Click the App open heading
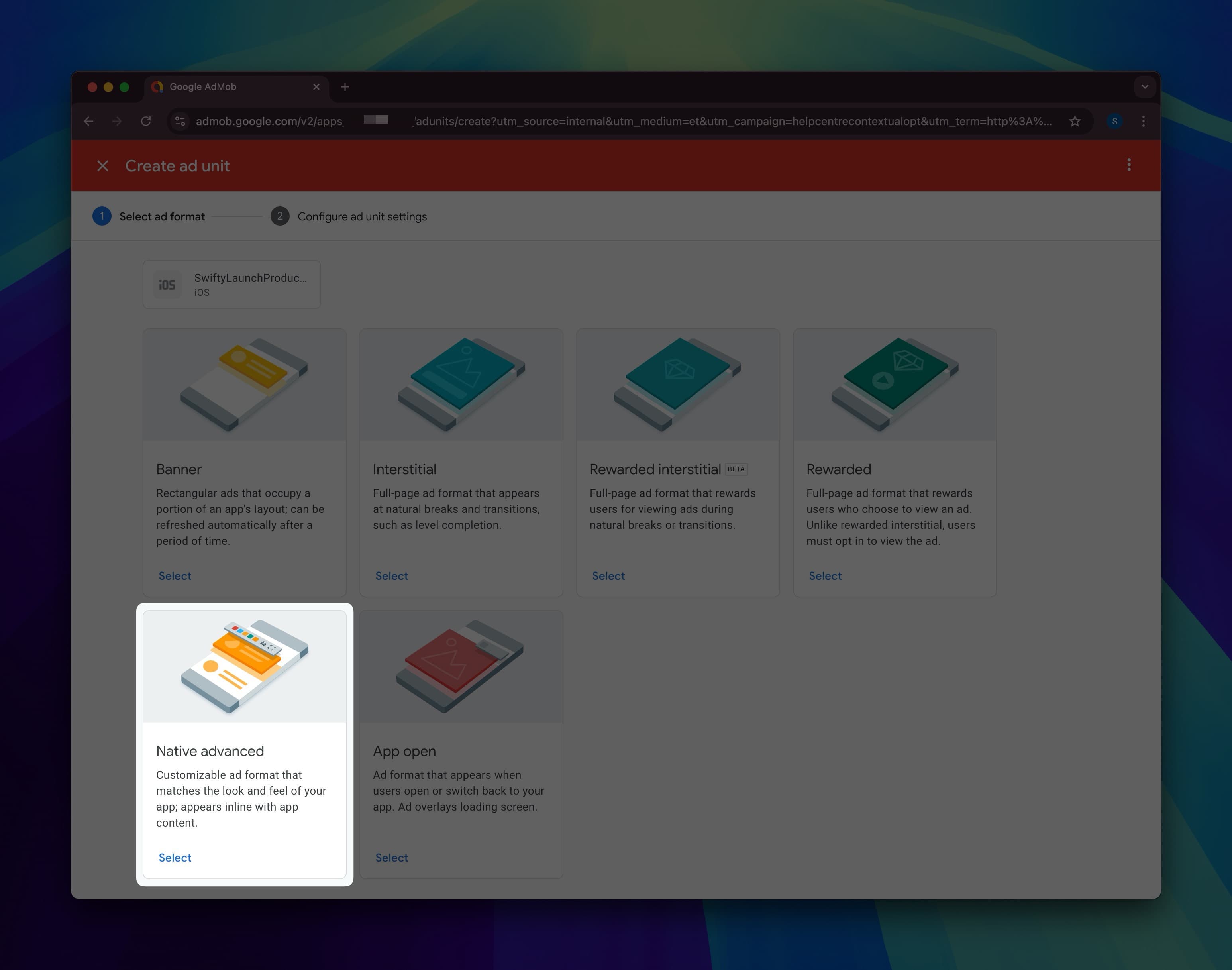Screen dimensions: 1232x970 (404, 751)
